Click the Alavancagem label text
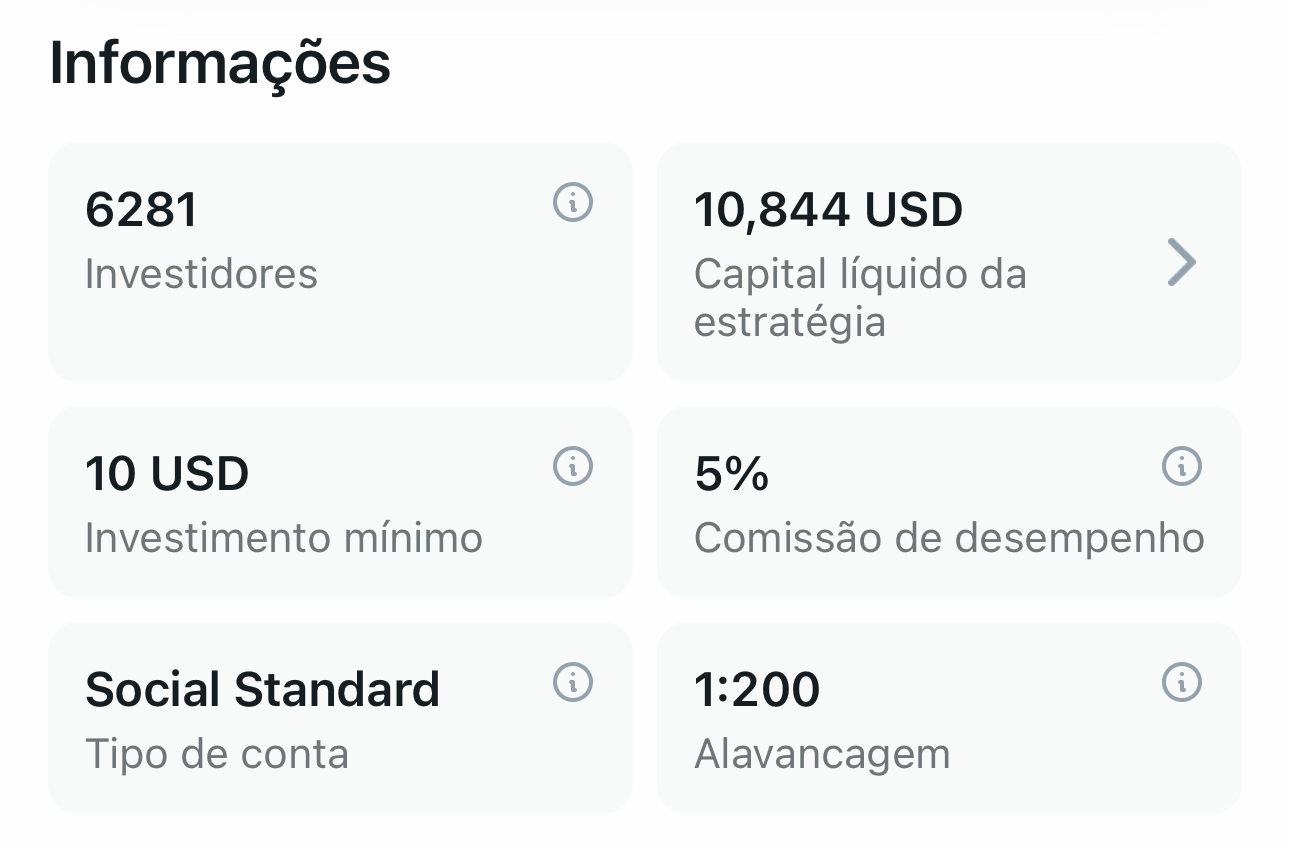This screenshot has height=845, width=1290. (x=822, y=753)
